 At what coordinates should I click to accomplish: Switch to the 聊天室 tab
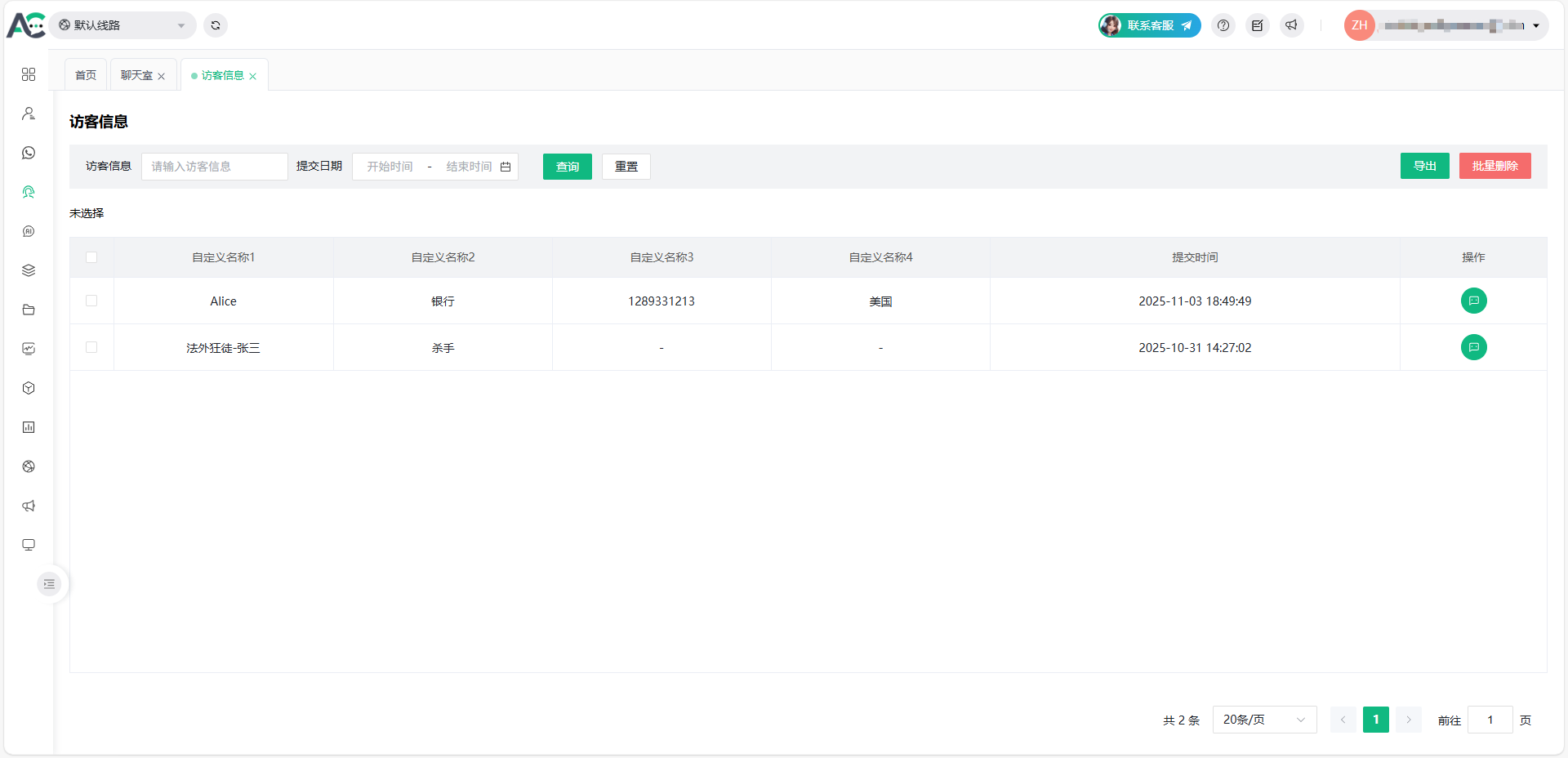click(x=136, y=75)
